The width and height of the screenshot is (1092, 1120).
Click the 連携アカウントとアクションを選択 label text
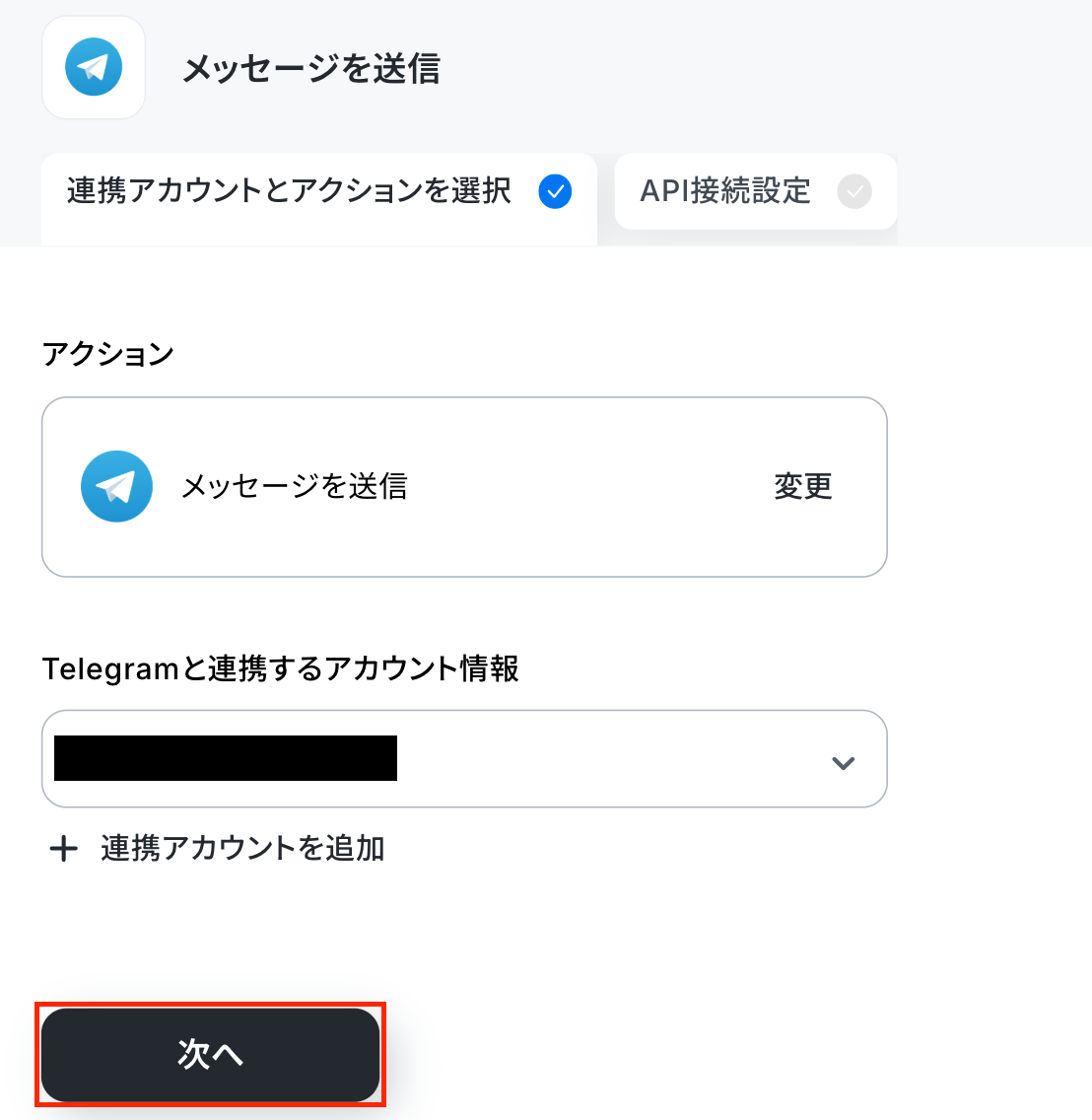tap(289, 191)
